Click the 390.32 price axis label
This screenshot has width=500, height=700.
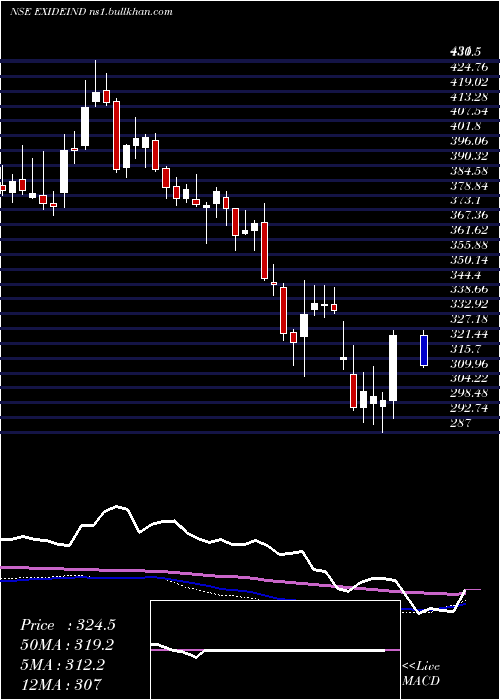469,156
